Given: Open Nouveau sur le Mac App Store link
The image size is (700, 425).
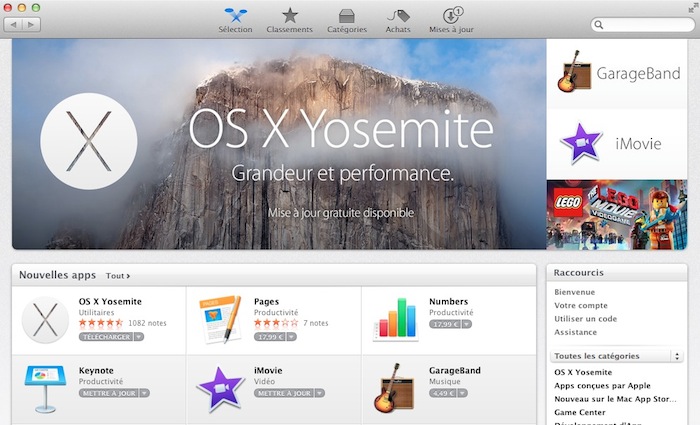Looking at the screenshot, I should point(615,399).
